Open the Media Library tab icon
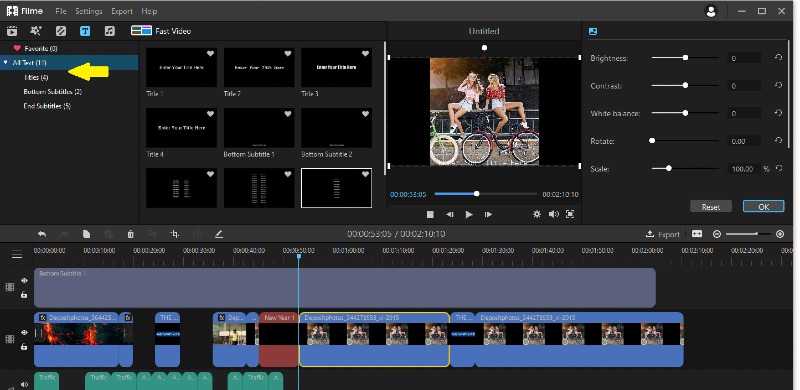This screenshot has width=800, height=390. click(x=11, y=31)
